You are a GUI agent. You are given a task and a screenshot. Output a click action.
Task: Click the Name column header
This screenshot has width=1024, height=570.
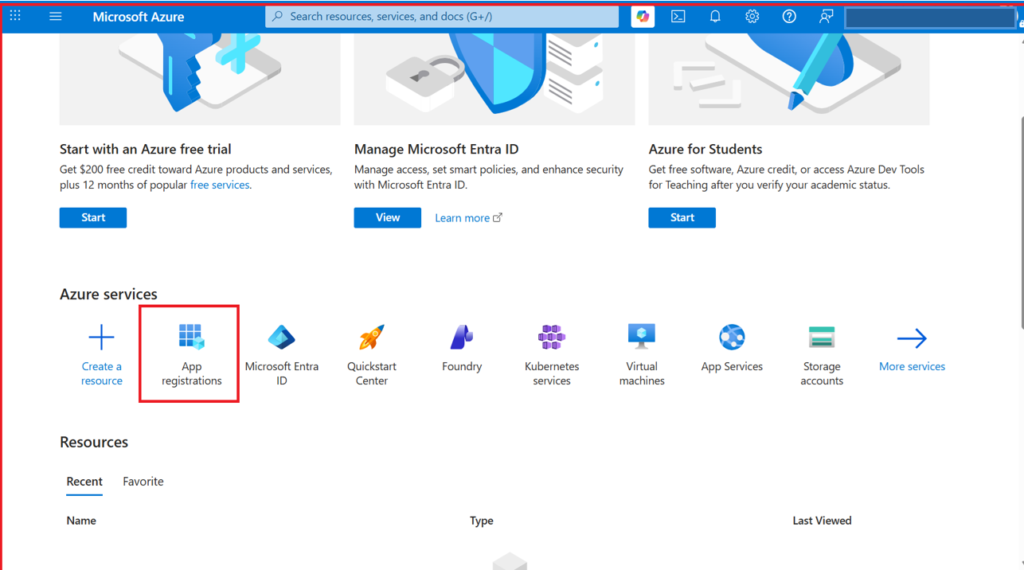point(81,520)
